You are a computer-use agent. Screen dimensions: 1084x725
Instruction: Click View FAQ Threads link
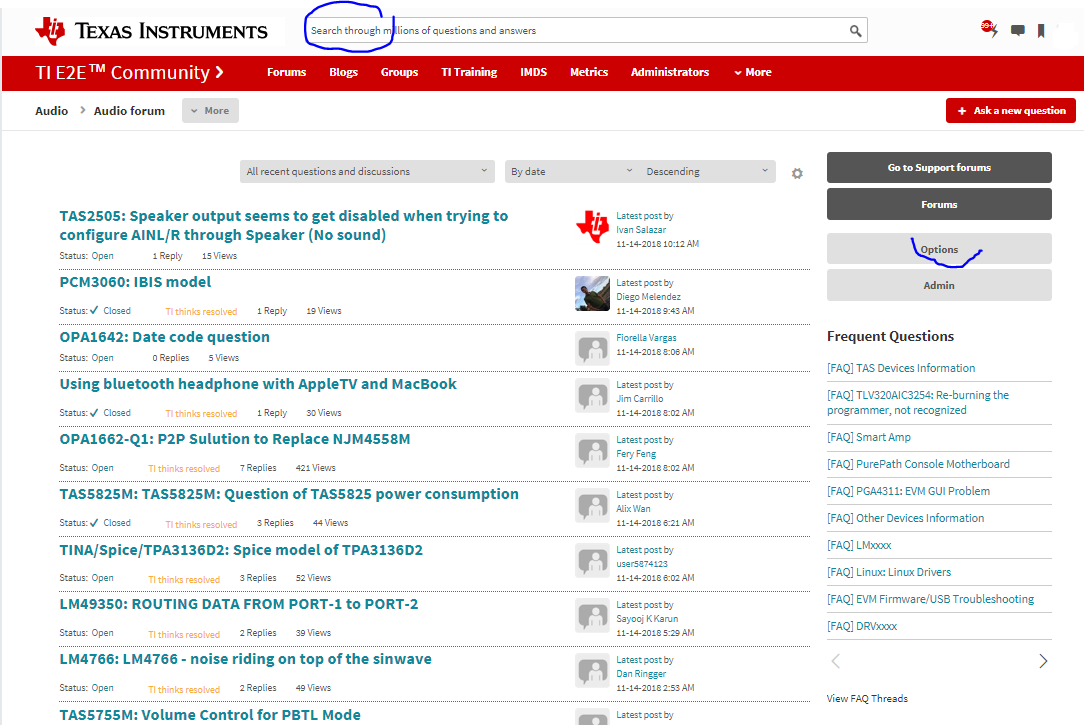[x=867, y=699]
